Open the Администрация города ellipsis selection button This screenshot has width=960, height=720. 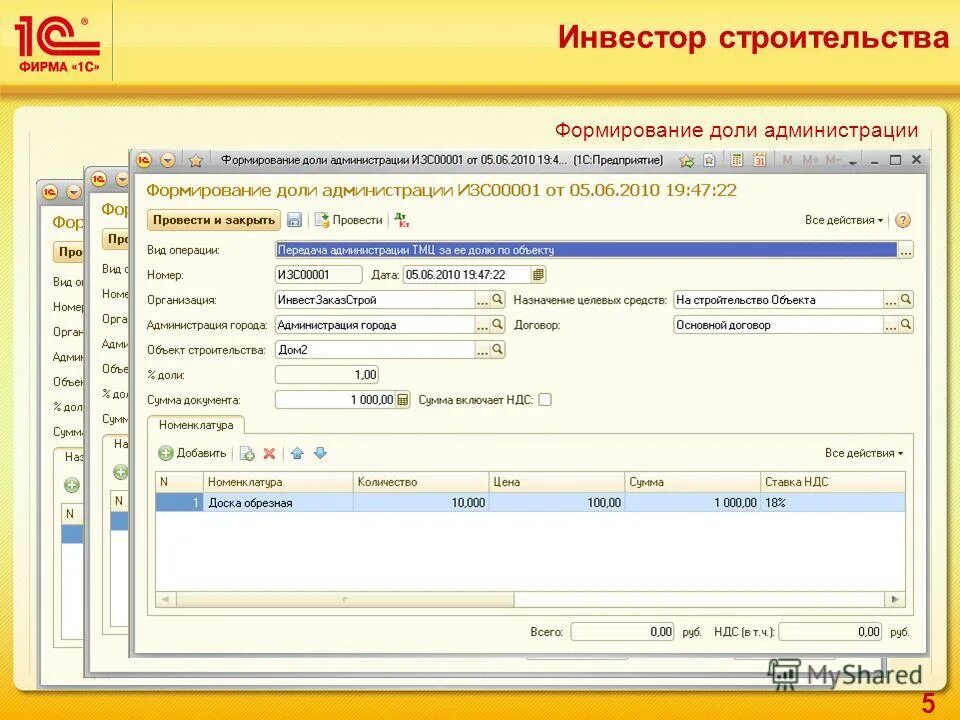pyautogui.click(x=482, y=325)
